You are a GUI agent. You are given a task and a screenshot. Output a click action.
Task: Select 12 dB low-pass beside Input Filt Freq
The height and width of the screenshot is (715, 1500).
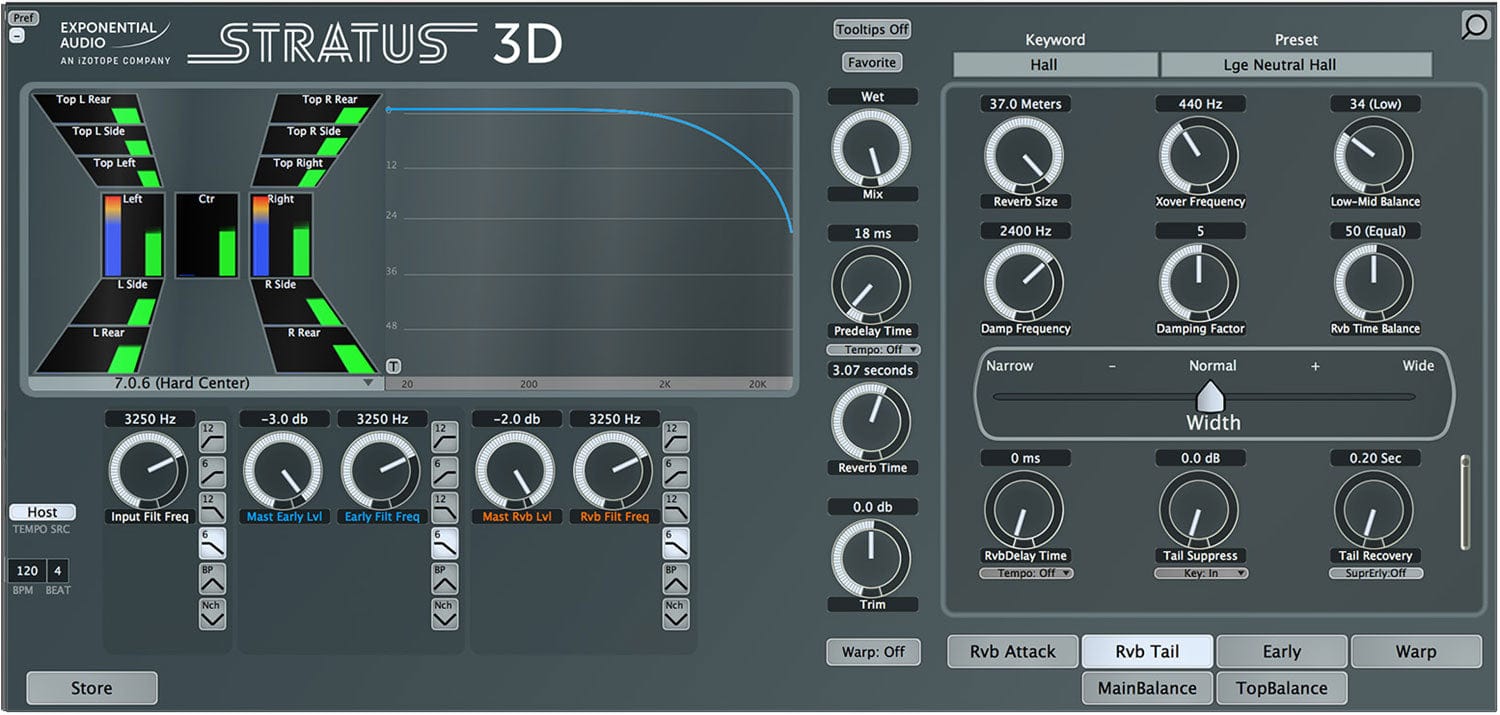(x=213, y=507)
